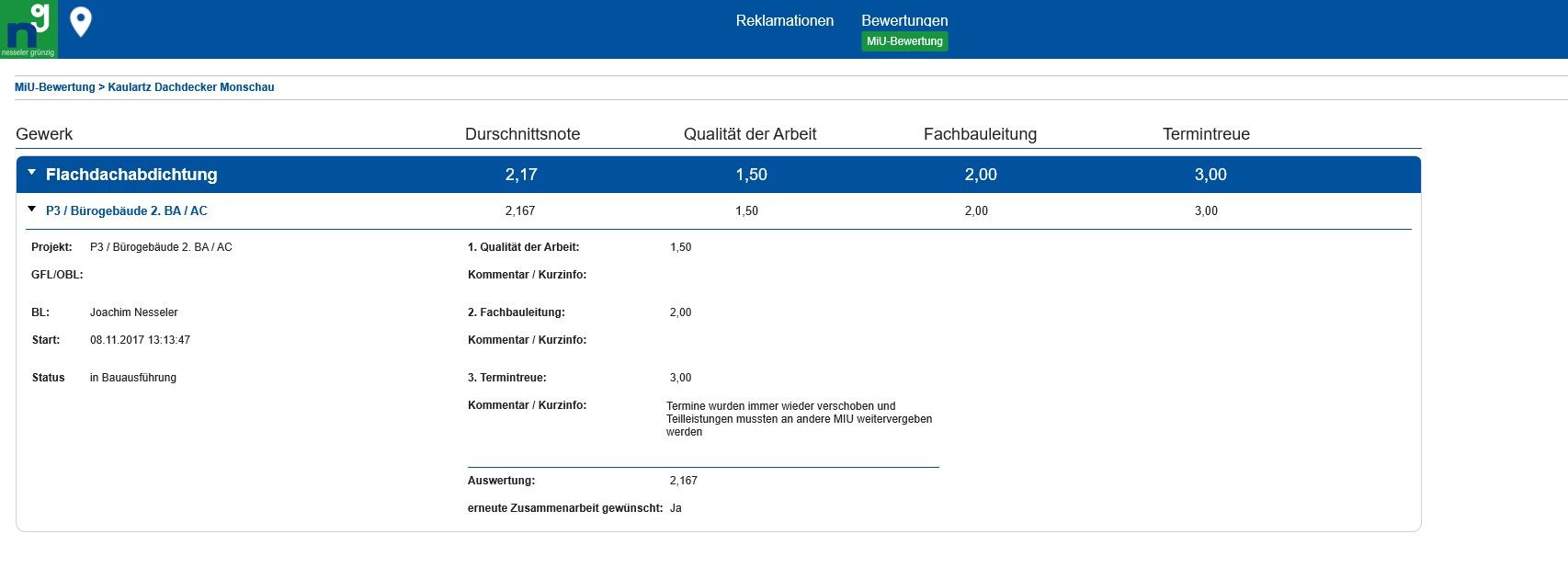Select the name Joachim Nesseler

(134, 312)
